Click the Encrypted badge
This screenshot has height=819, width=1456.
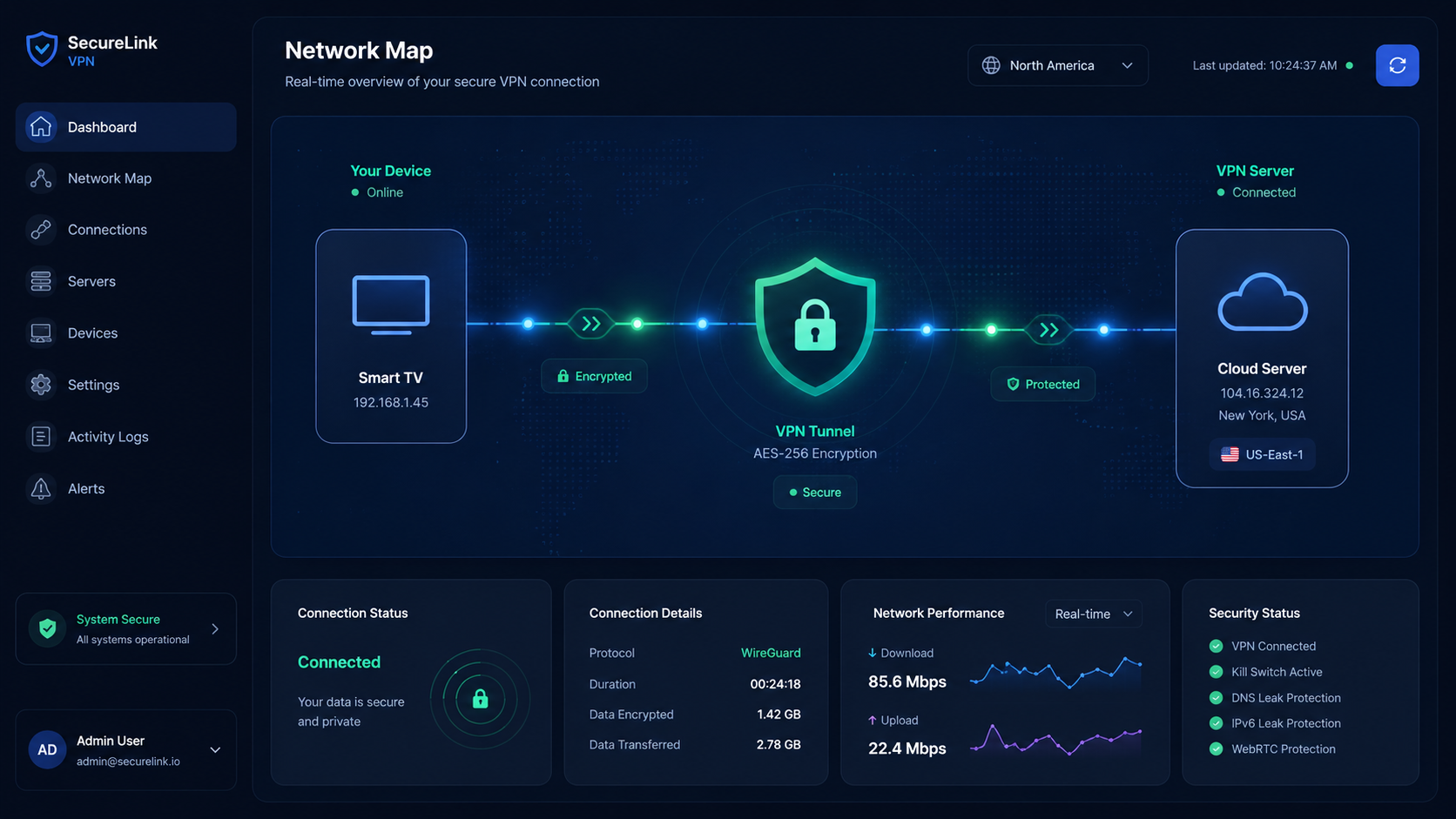coord(594,376)
